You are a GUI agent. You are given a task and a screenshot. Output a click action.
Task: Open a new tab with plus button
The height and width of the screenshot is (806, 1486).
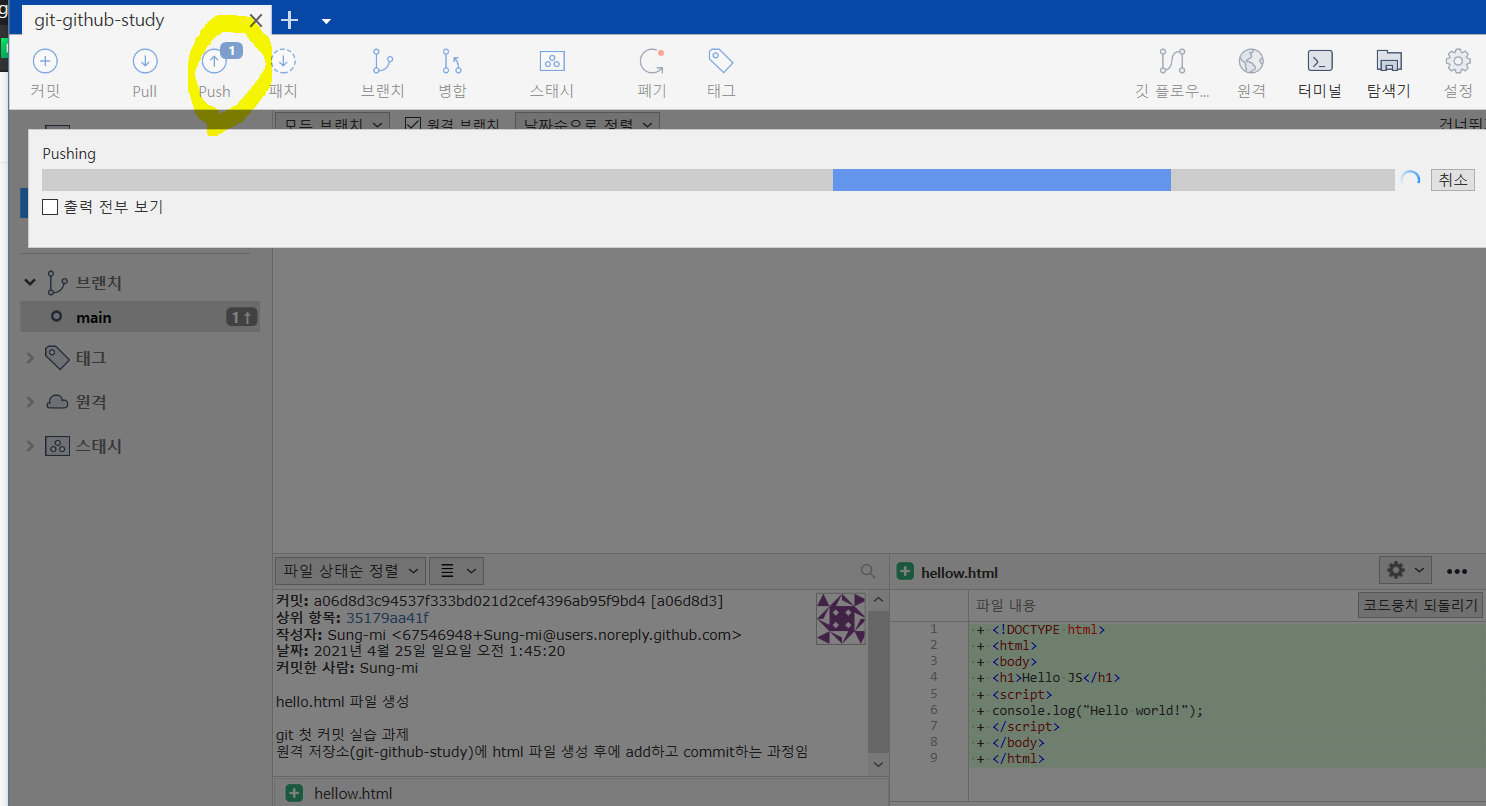tap(290, 20)
